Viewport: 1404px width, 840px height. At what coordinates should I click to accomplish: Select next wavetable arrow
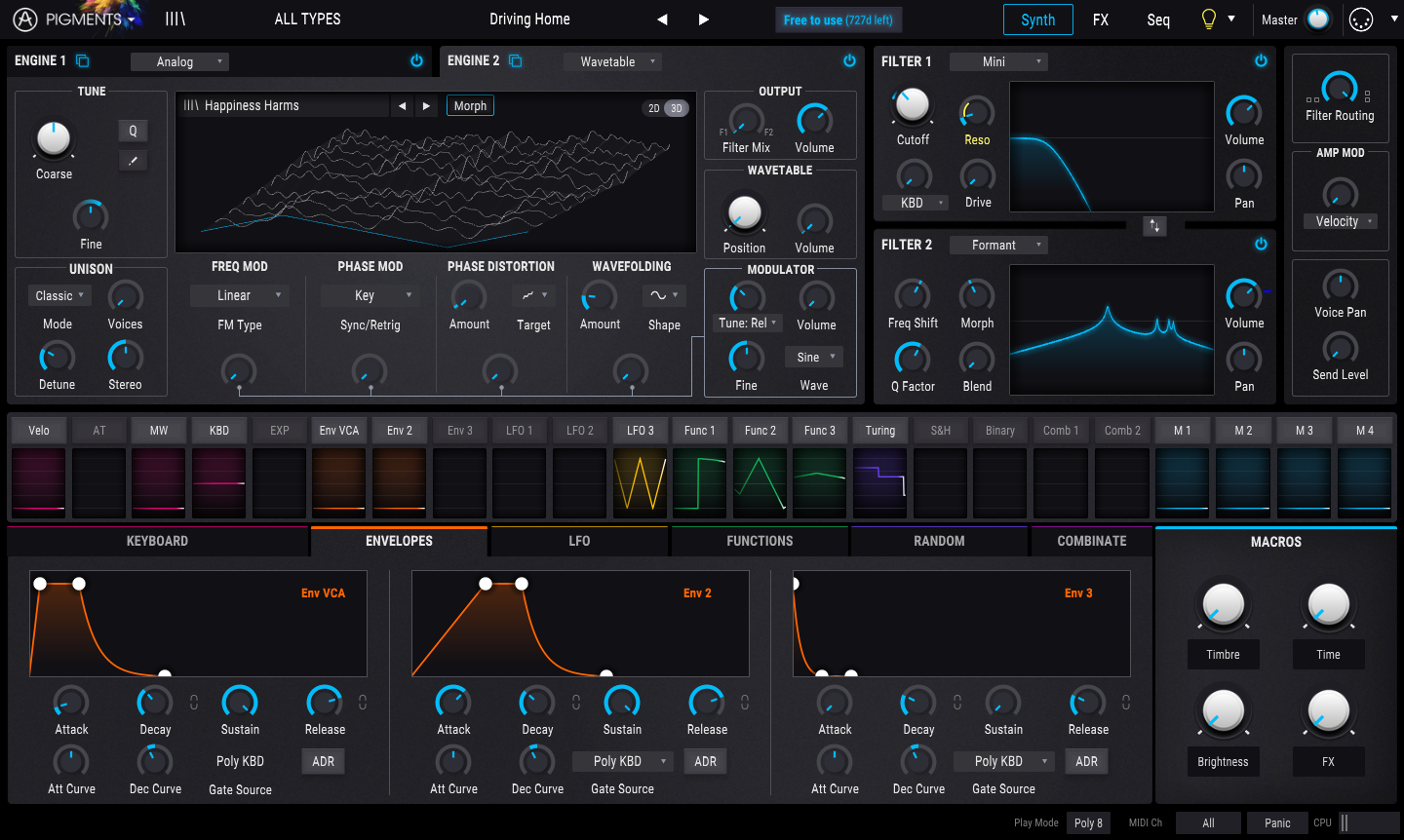[x=426, y=106]
